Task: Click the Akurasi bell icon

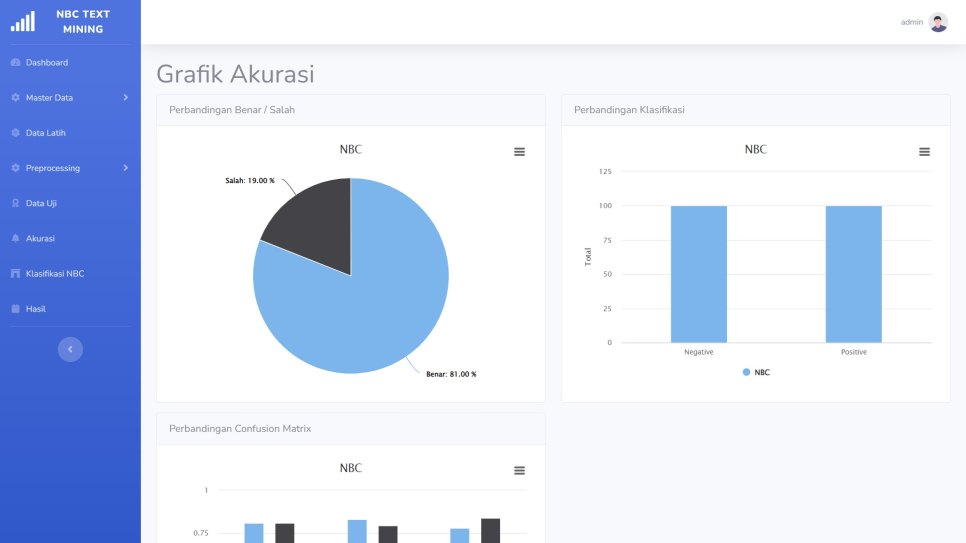Action: 15,239
